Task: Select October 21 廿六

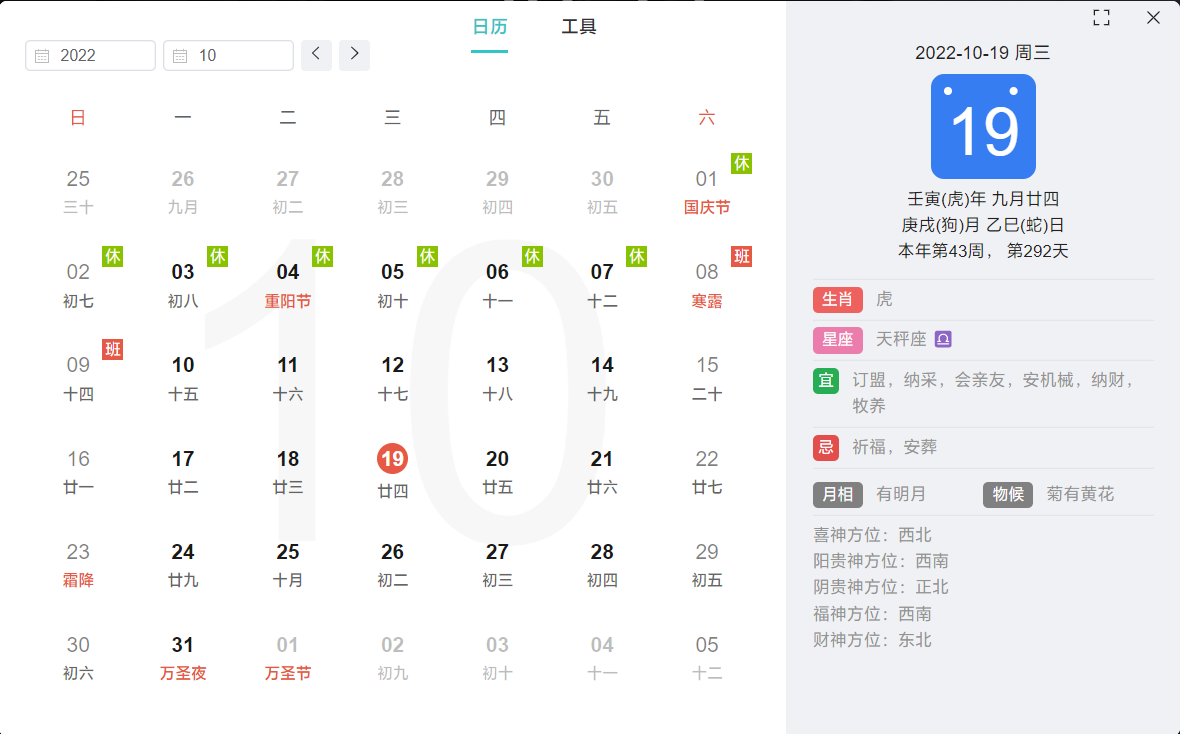Action: 602,471
